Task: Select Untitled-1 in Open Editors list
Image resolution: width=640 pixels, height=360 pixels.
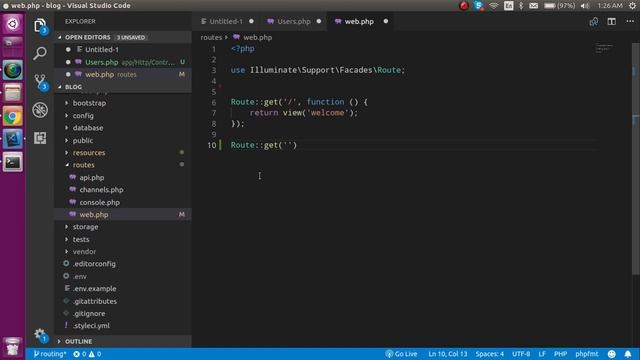Action: (123, 49)
